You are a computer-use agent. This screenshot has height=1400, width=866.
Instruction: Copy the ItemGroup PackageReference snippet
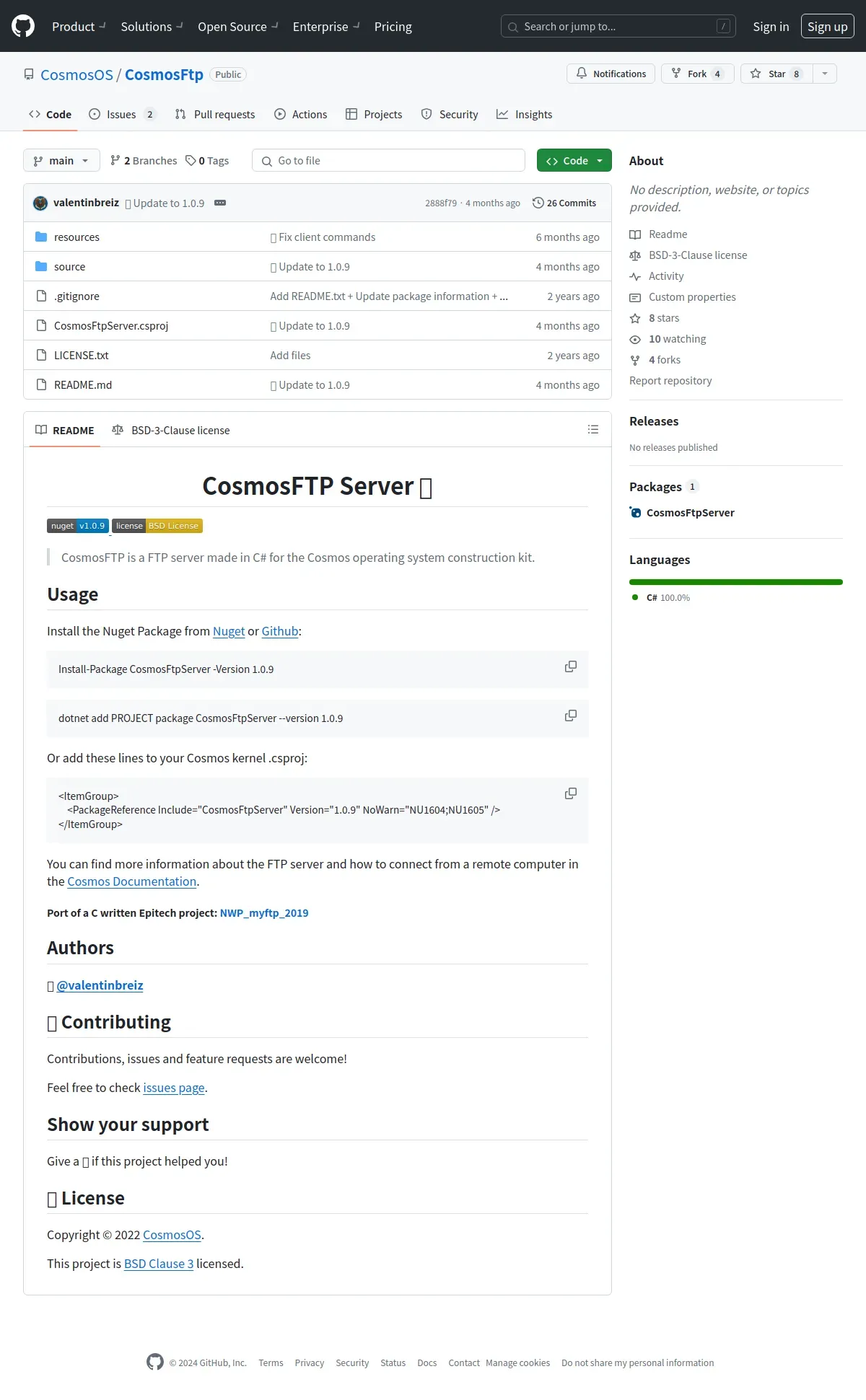click(x=570, y=794)
